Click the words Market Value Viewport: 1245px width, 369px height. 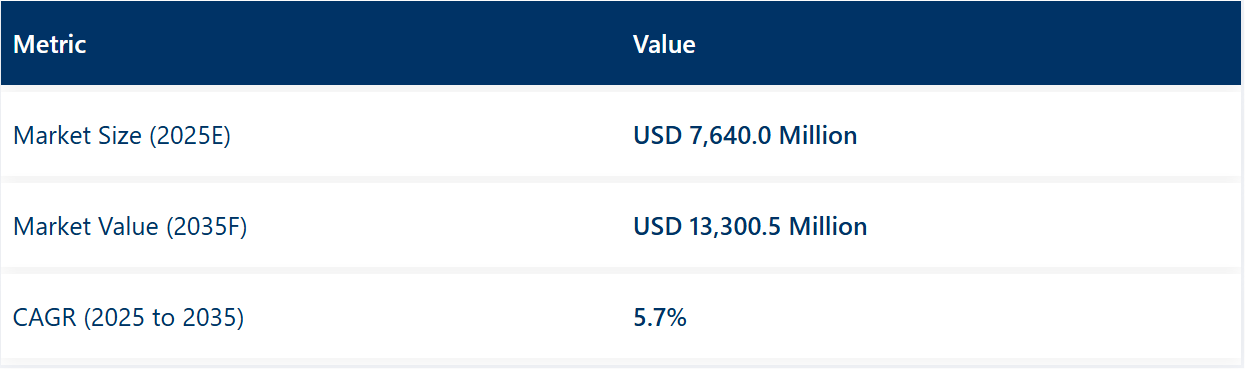click(x=85, y=226)
